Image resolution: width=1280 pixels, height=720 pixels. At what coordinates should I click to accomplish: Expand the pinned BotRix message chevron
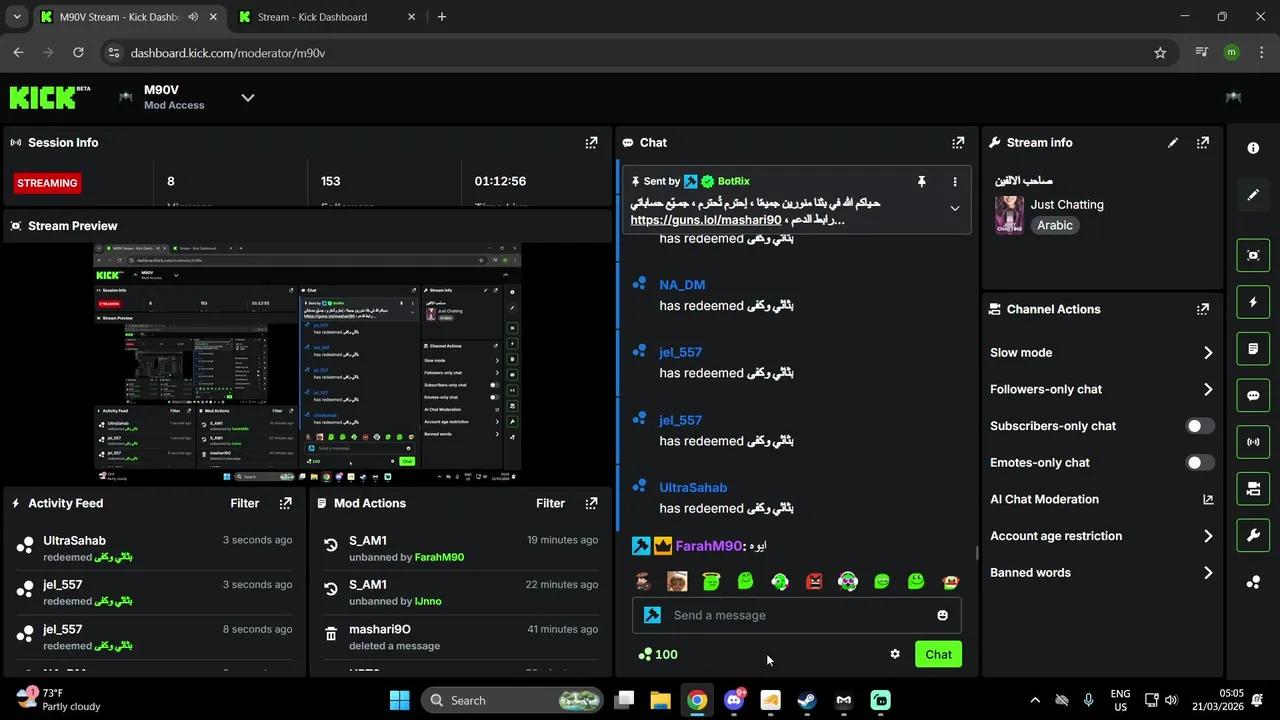point(955,209)
